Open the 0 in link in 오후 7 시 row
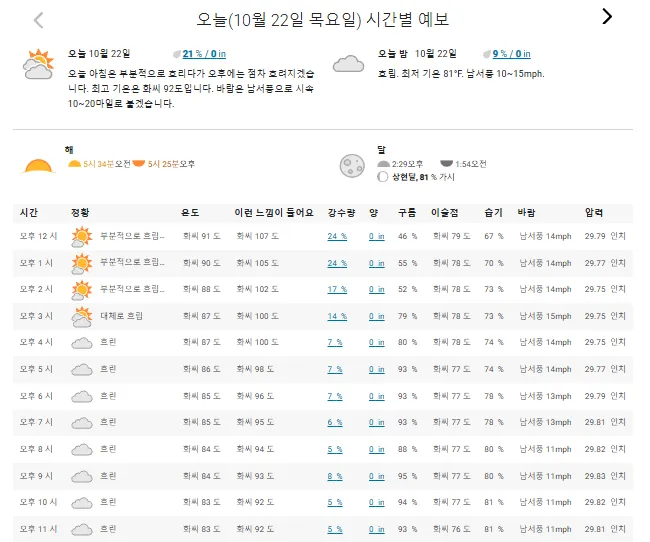 click(x=376, y=422)
